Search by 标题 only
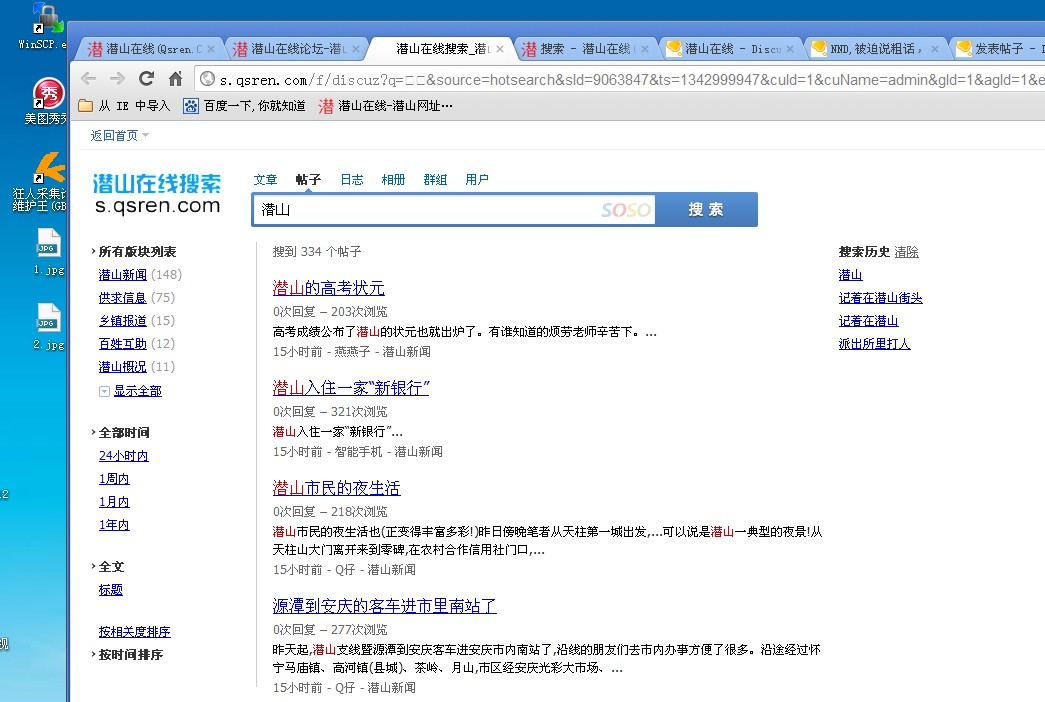Viewport: 1045px width, 702px height. pyautogui.click(x=111, y=589)
